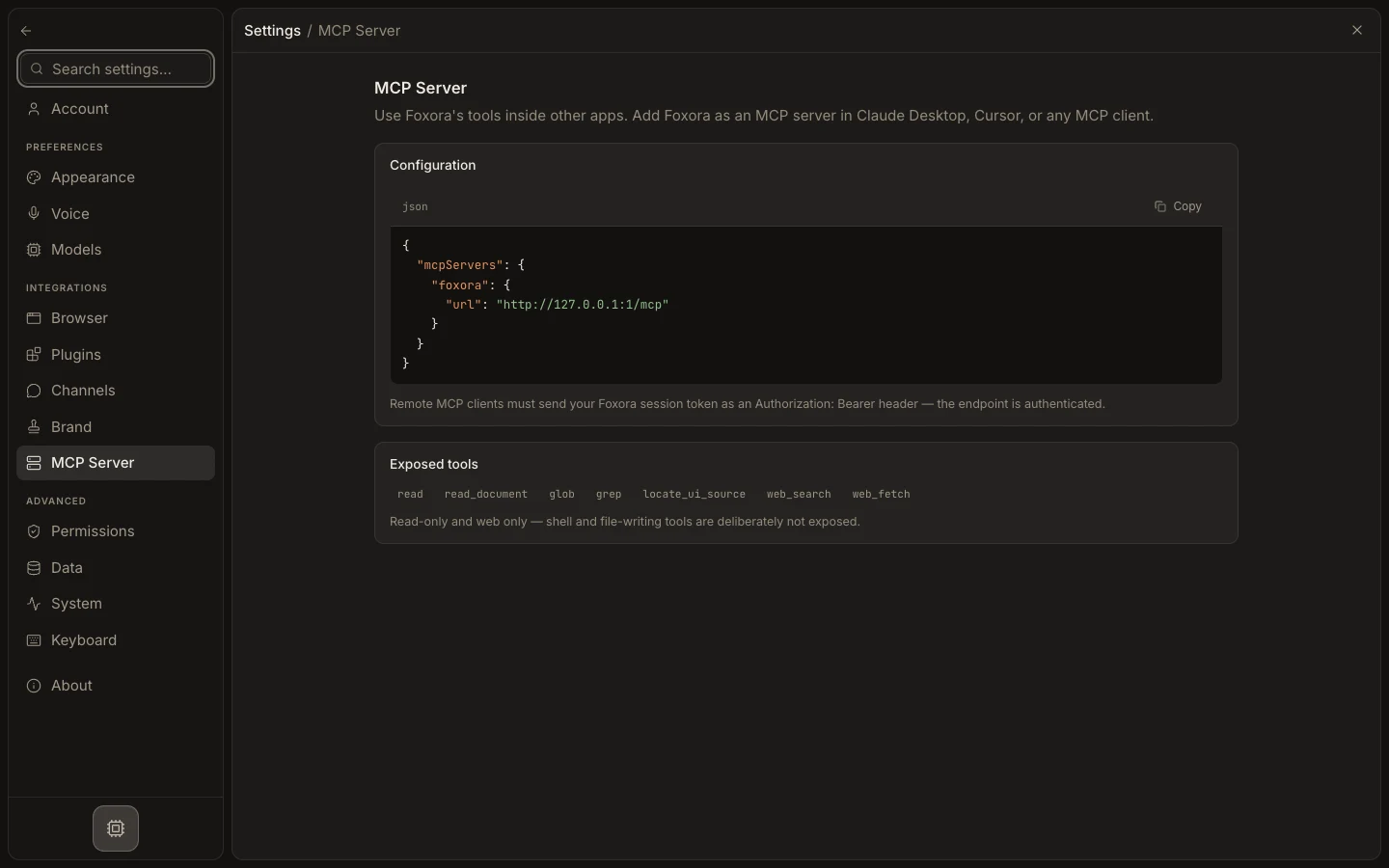Click the ADVANCED section label
Image resolution: width=1389 pixels, height=868 pixels.
coord(56,502)
